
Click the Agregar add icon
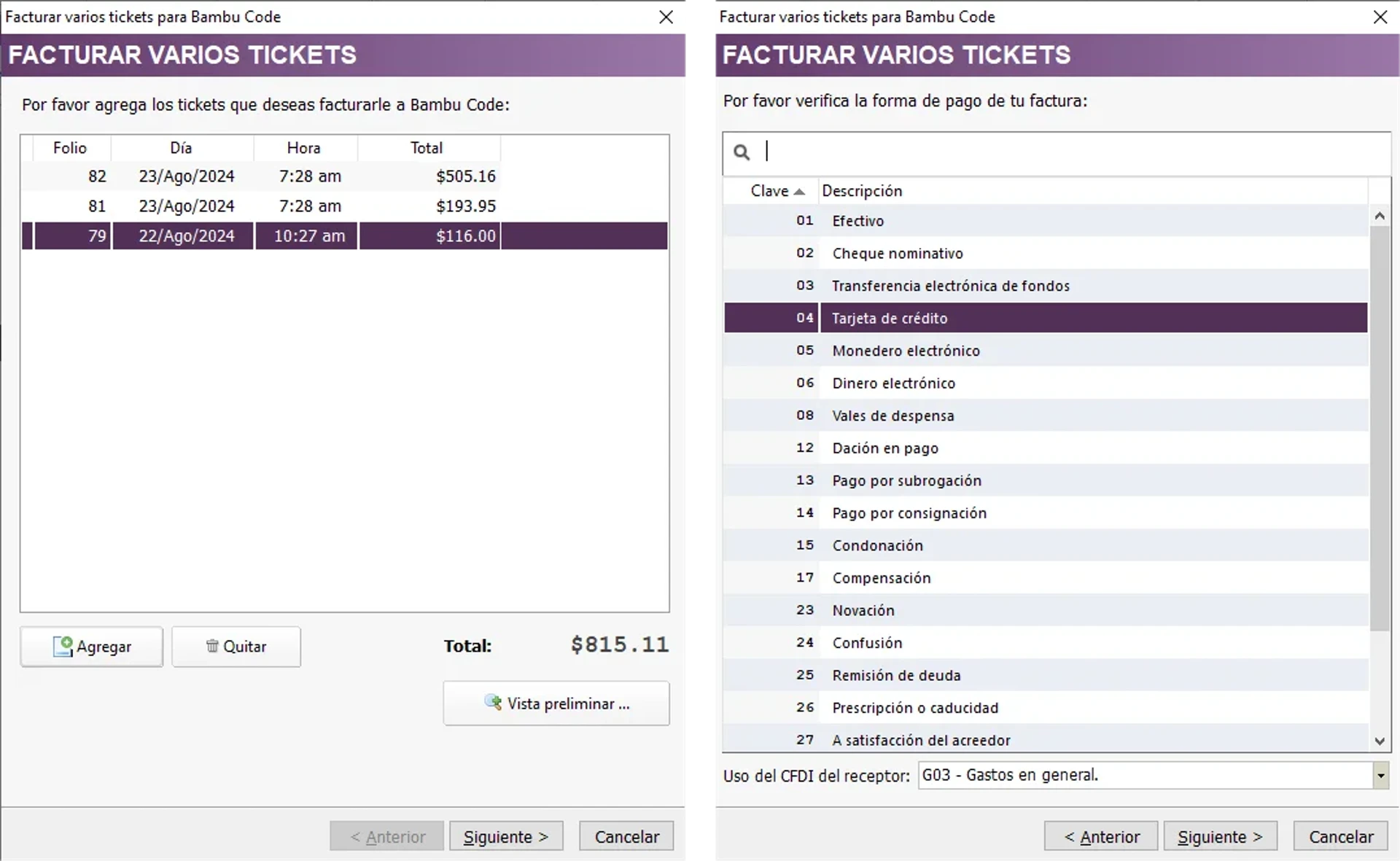(x=62, y=647)
